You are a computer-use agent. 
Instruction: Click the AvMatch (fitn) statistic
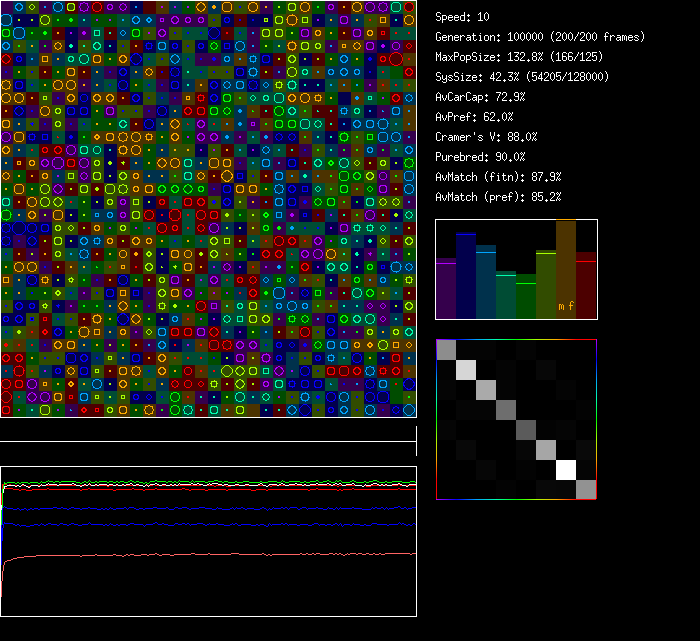498,177
